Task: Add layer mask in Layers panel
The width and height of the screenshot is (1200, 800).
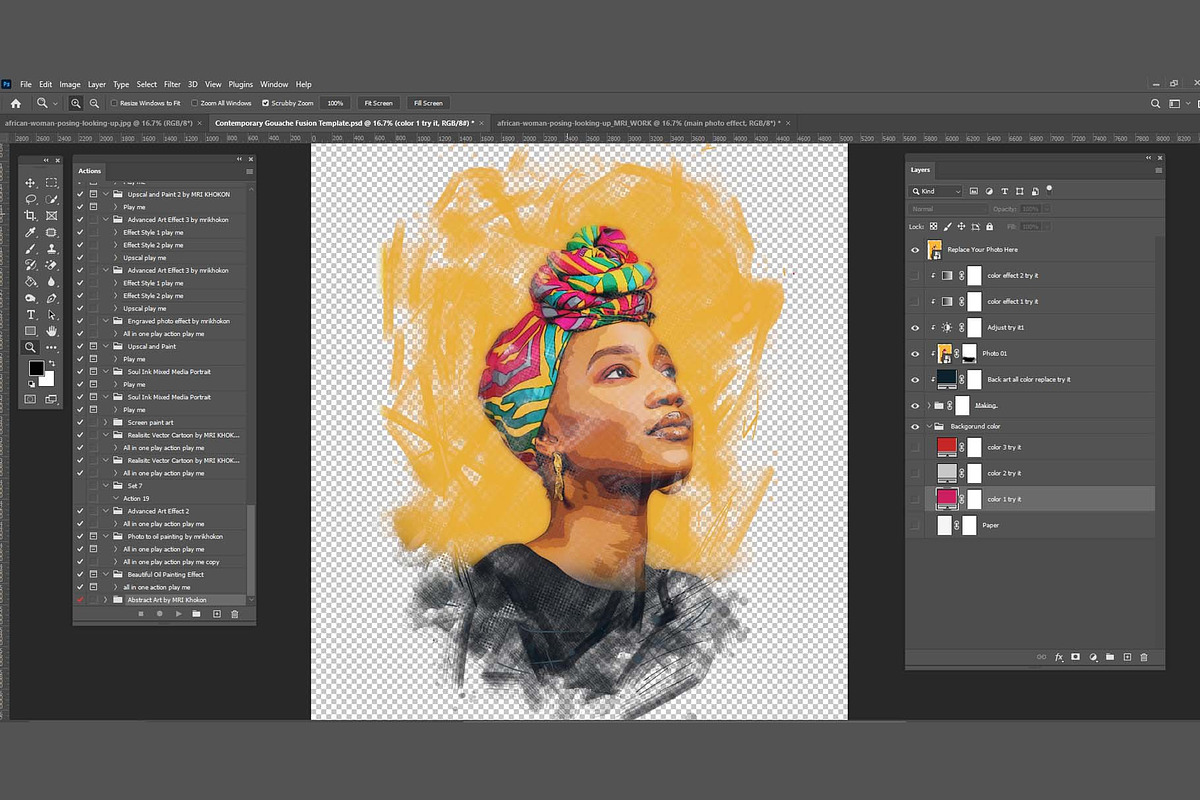Action: 1076,657
